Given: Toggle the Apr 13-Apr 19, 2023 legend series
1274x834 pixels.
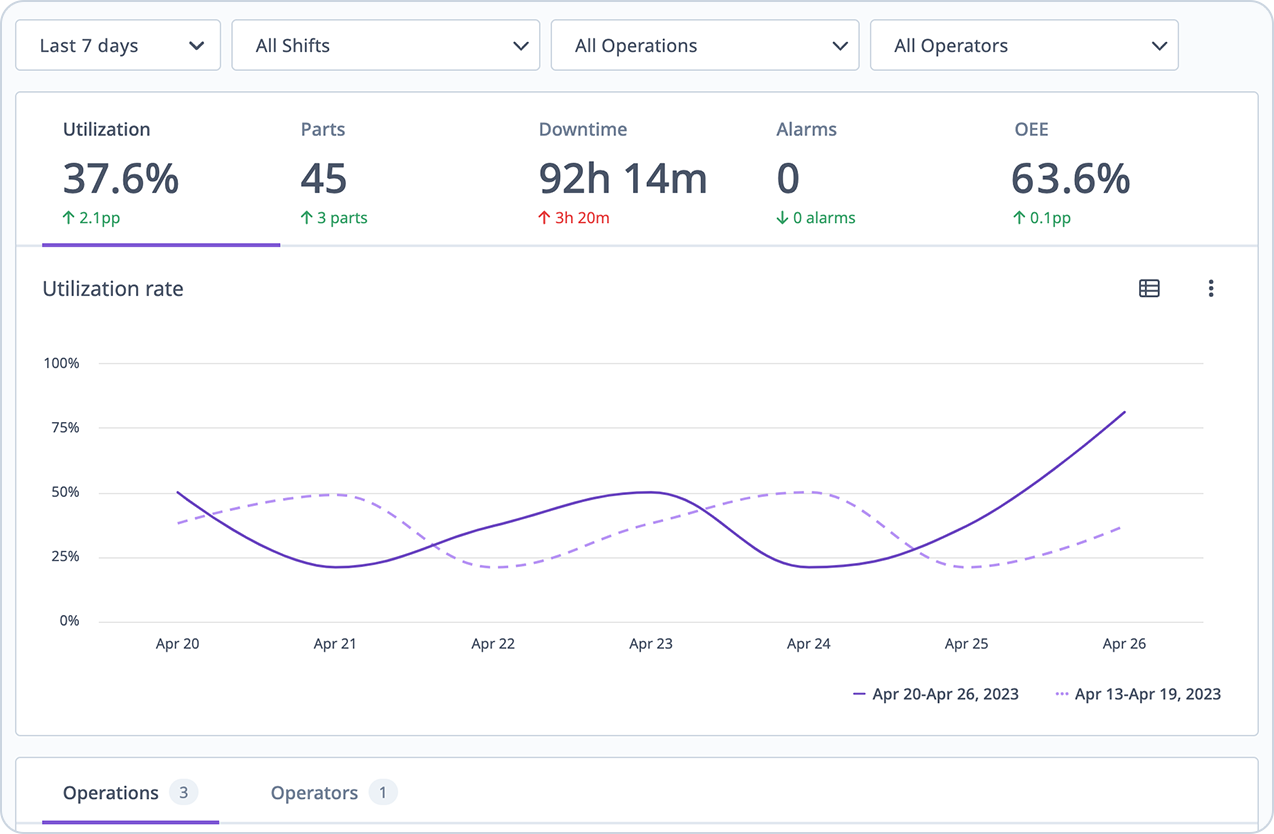Looking at the screenshot, I should (x=1138, y=694).
